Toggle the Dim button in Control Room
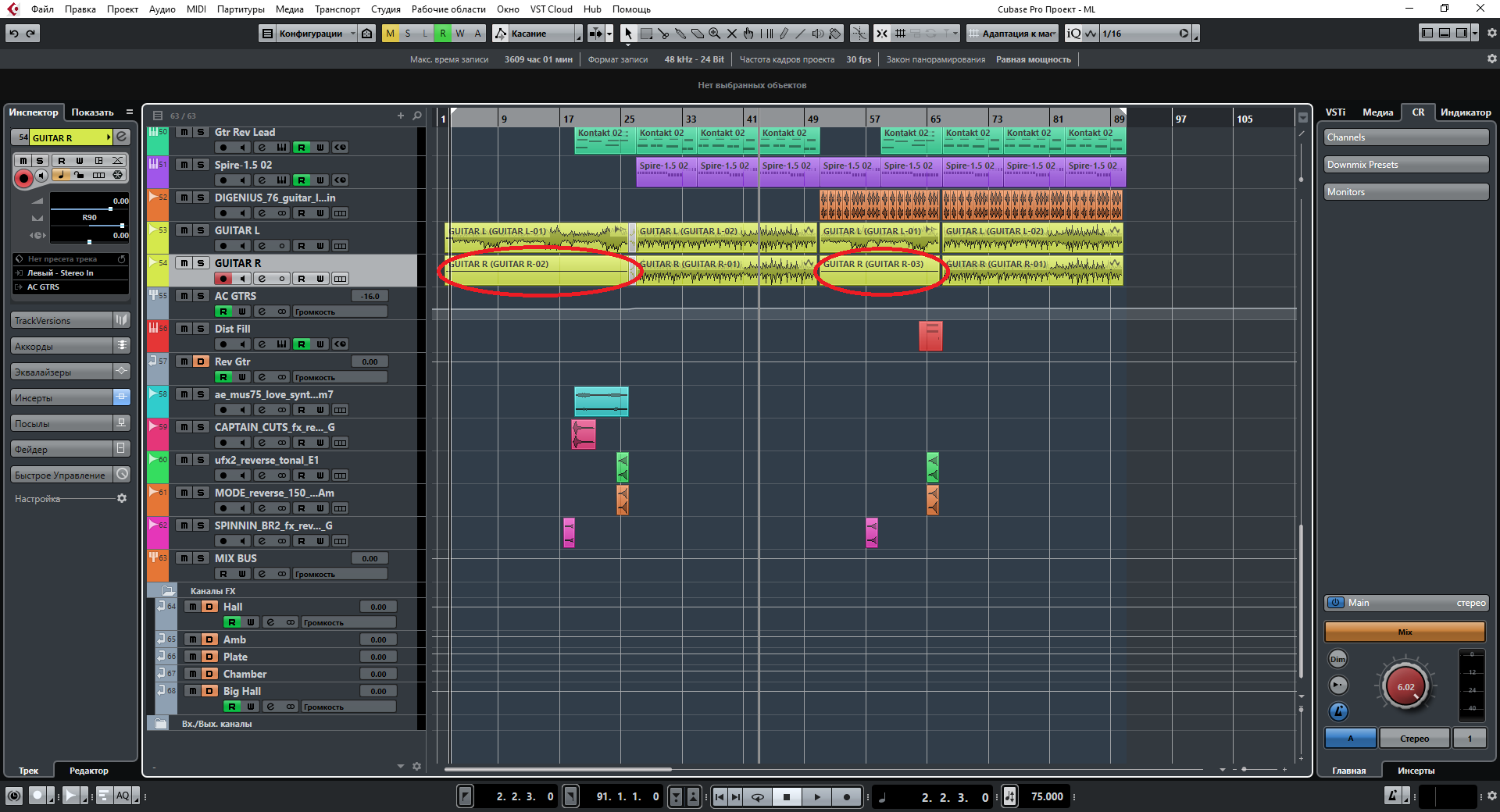The height and width of the screenshot is (812, 1500). tap(1338, 659)
